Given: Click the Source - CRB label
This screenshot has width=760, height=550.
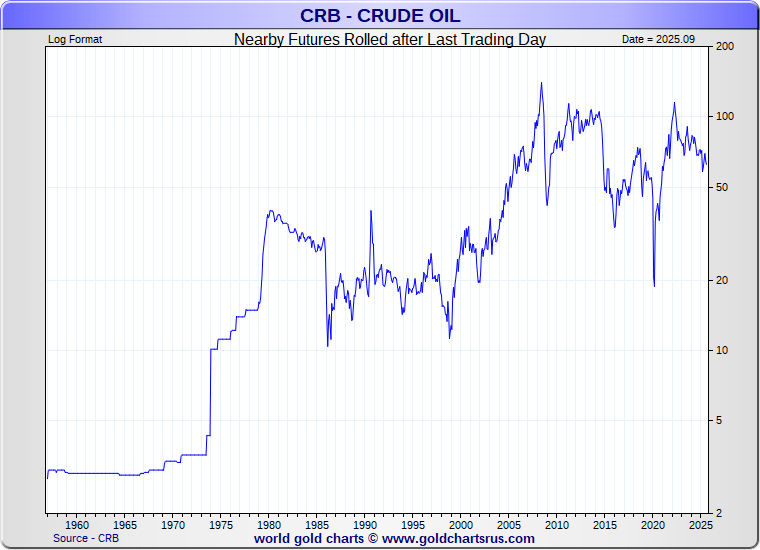Looking at the screenshot, I should (x=86, y=538).
